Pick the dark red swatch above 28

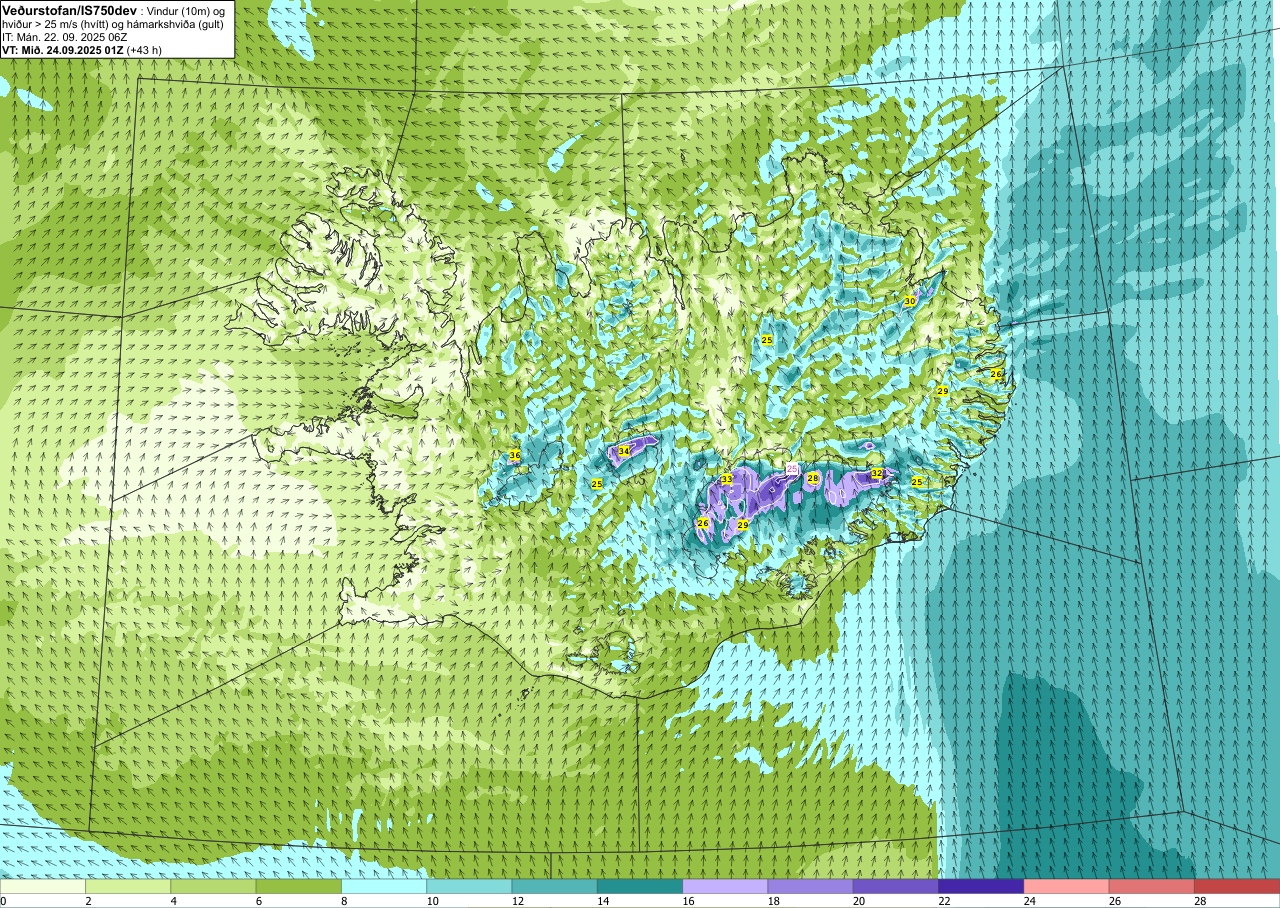coord(1237,886)
